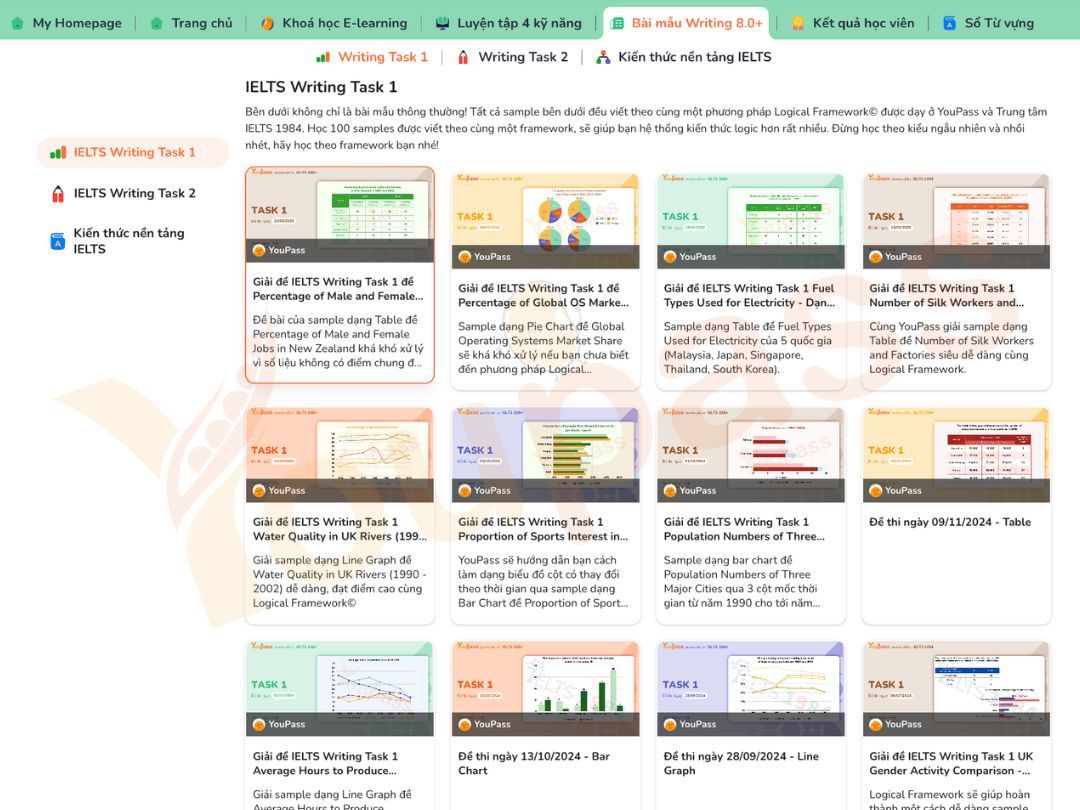Click the My Homepage green icon
The width and height of the screenshot is (1080, 810).
(x=18, y=23)
